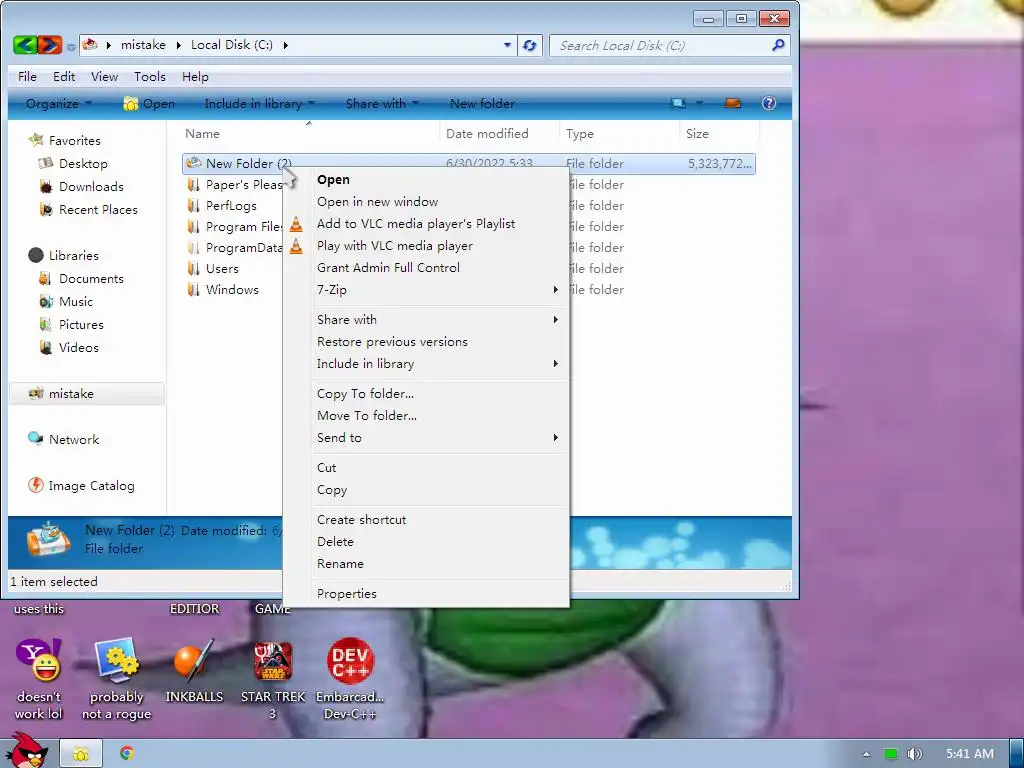Open the Videos library
The width and height of the screenshot is (1024, 768).
78,347
